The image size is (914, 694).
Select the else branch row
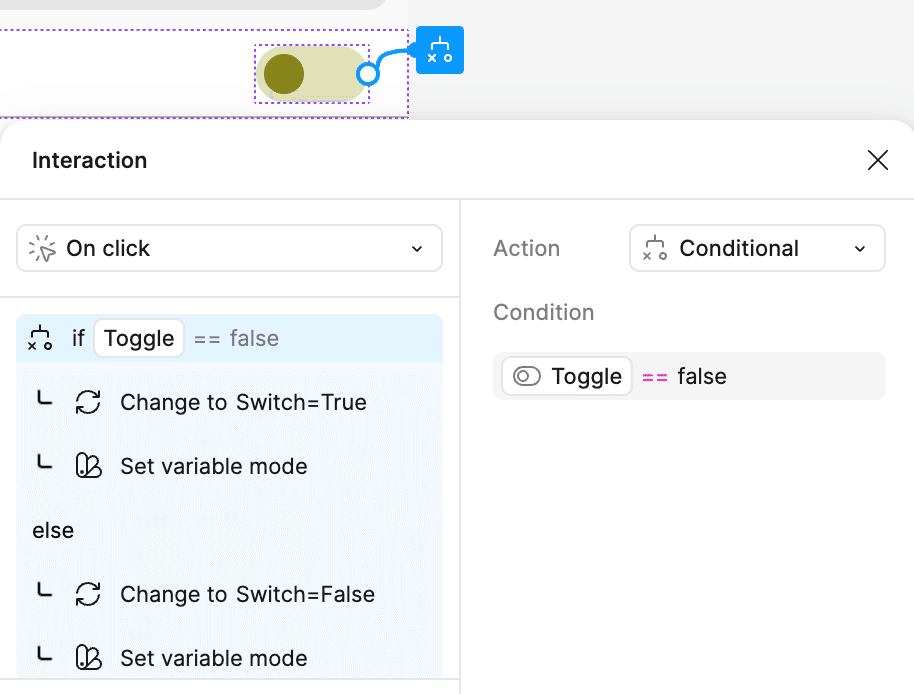53,530
